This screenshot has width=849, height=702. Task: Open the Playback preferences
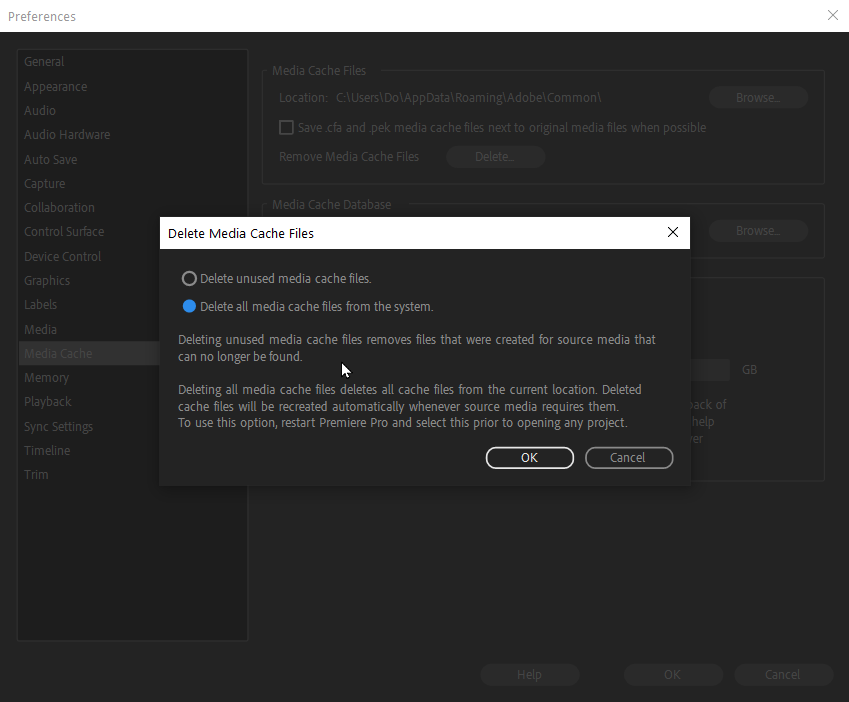coord(47,401)
